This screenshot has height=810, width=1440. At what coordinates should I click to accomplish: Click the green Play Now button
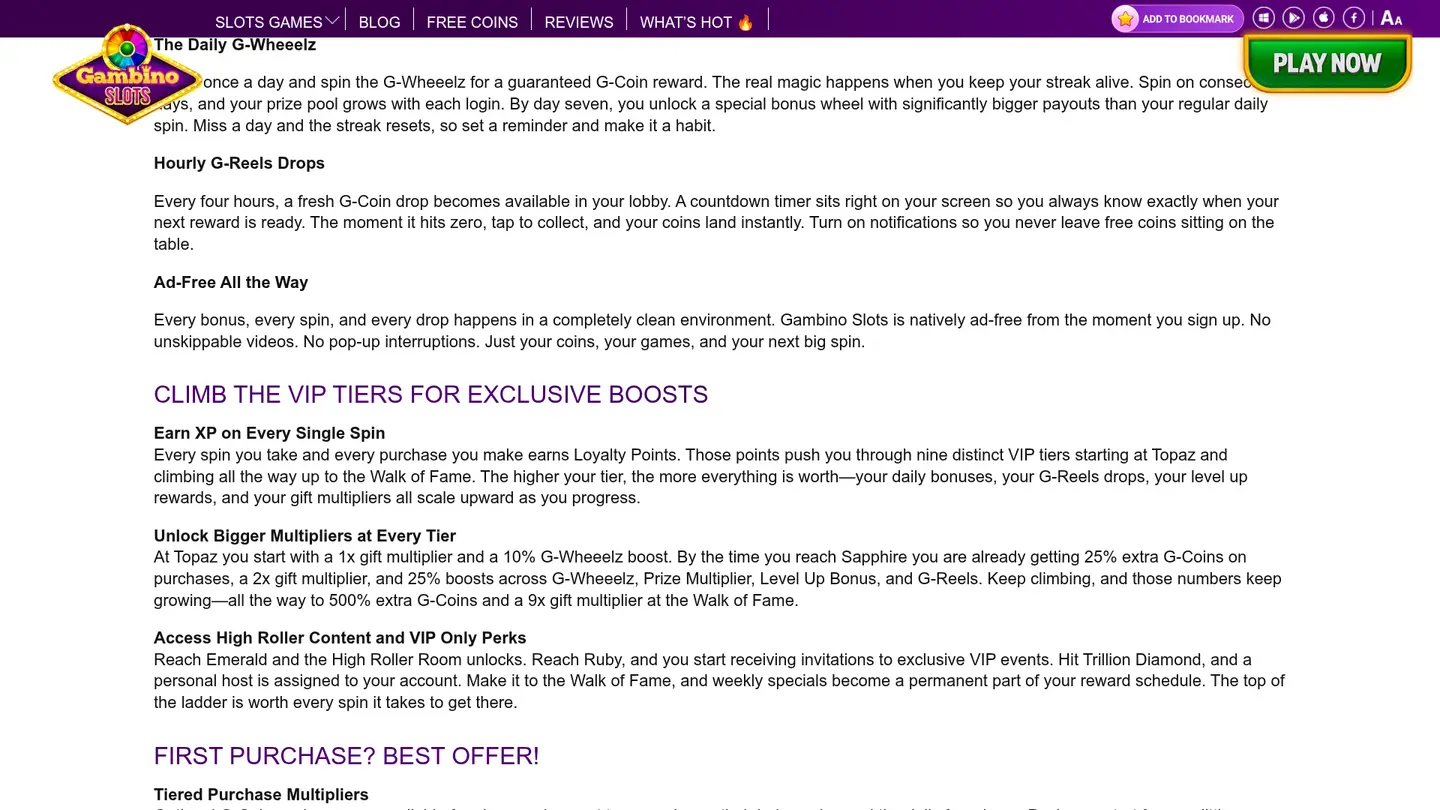(1327, 63)
